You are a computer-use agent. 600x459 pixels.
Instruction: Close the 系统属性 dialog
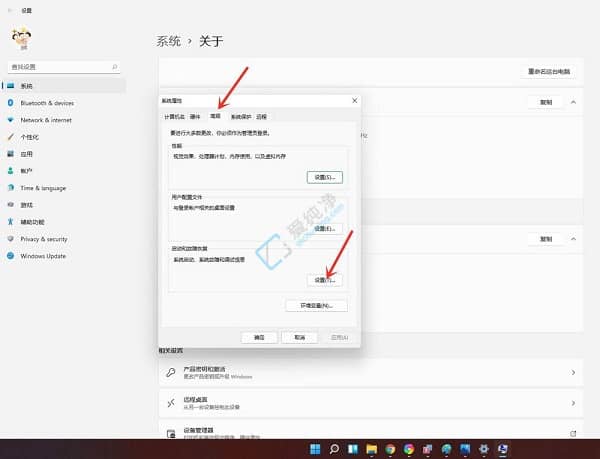(x=355, y=101)
